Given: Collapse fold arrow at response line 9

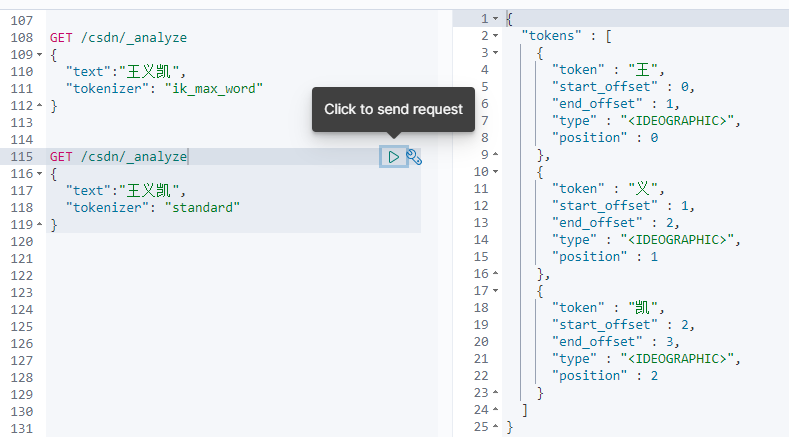Looking at the screenshot, I should (495, 155).
